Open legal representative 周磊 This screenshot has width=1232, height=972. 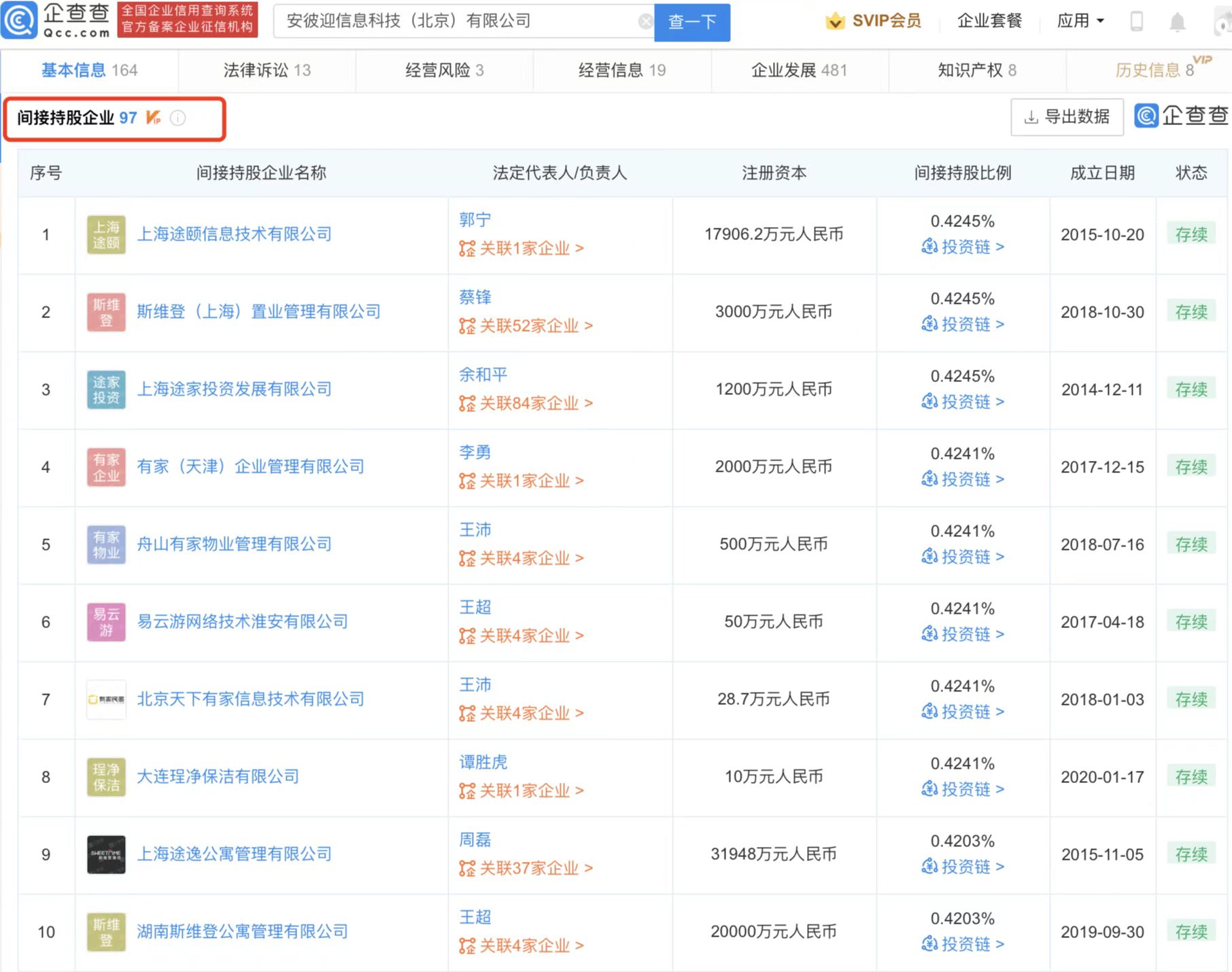pyautogui.click(x=475, y=840)
